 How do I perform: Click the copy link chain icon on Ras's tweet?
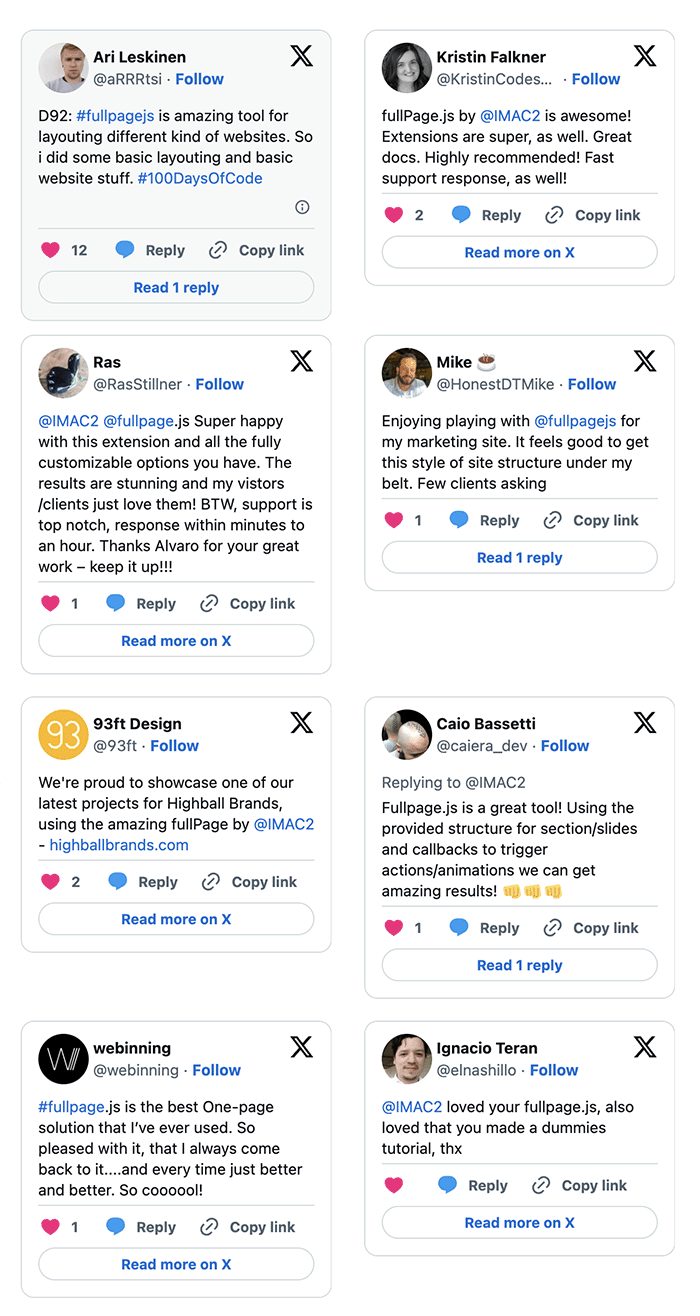click(x=209, y=603)
